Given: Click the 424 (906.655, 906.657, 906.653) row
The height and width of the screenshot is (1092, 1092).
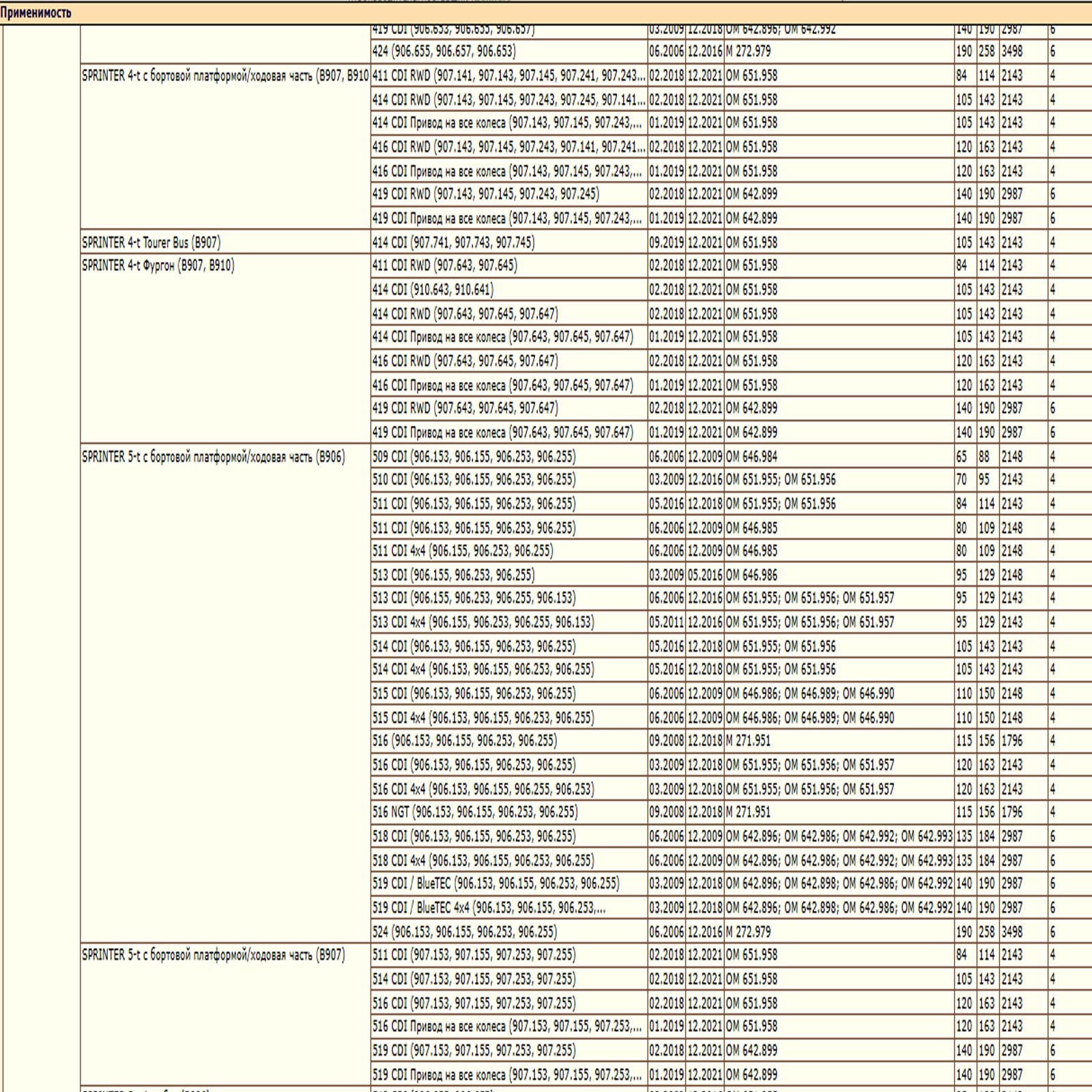Looking at the screenshot, I should [444, 51].
